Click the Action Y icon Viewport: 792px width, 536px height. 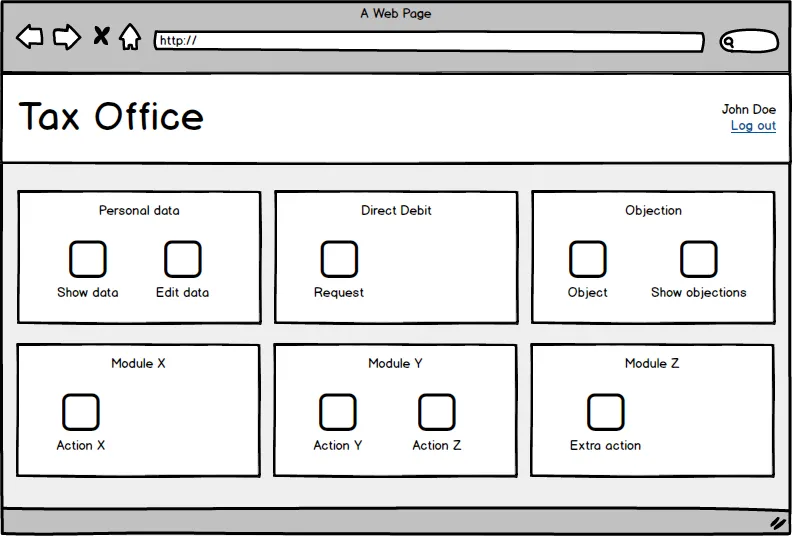pos(338,412)
